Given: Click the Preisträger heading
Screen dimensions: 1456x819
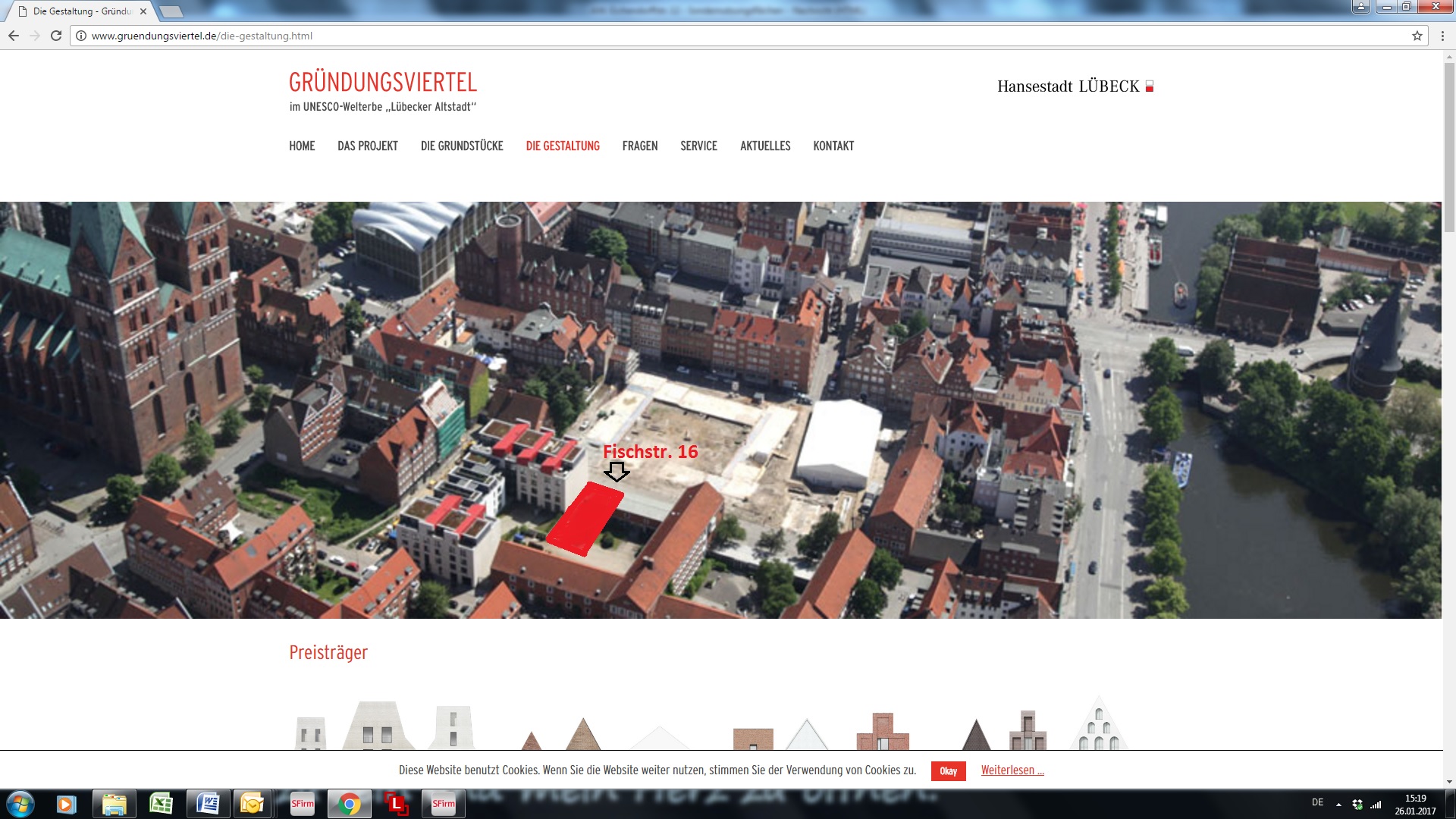Looking at the screenshot, I should (x=328, y=652).
